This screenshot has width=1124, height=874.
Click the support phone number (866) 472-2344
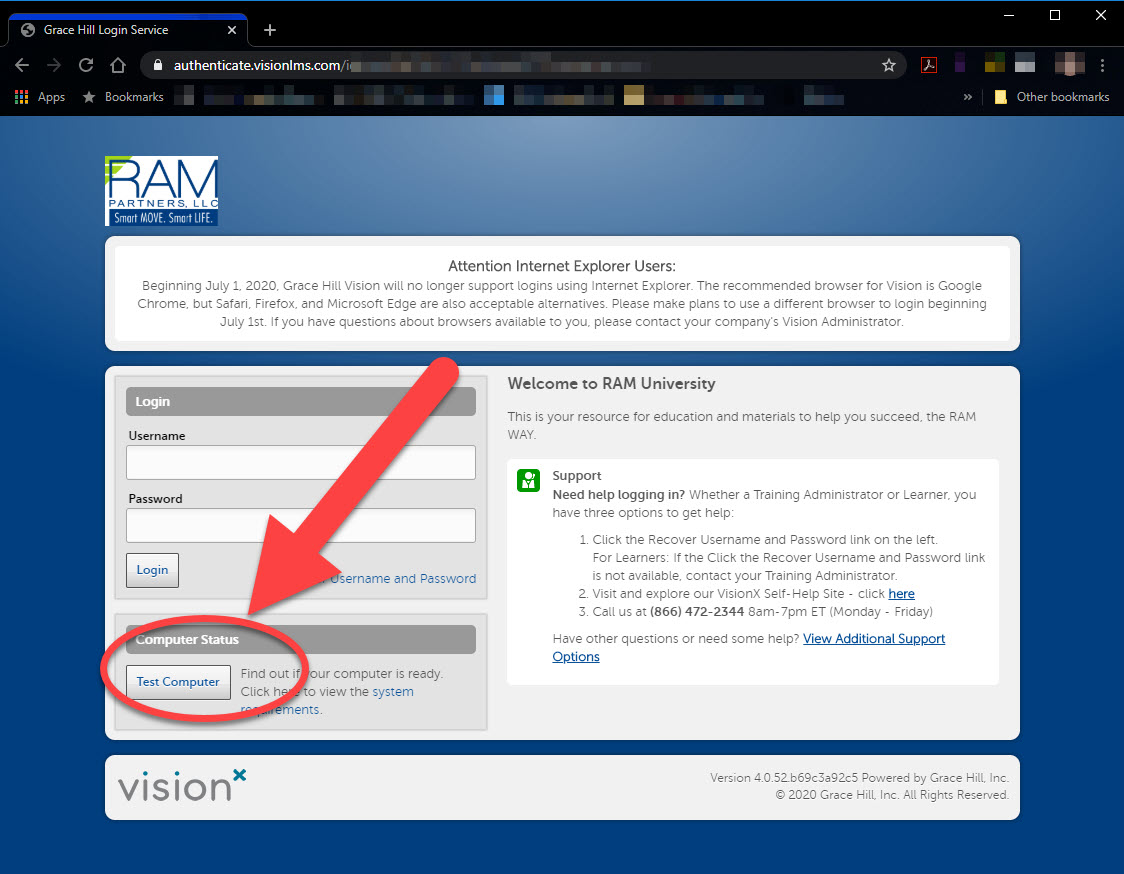tap(697, 612)
